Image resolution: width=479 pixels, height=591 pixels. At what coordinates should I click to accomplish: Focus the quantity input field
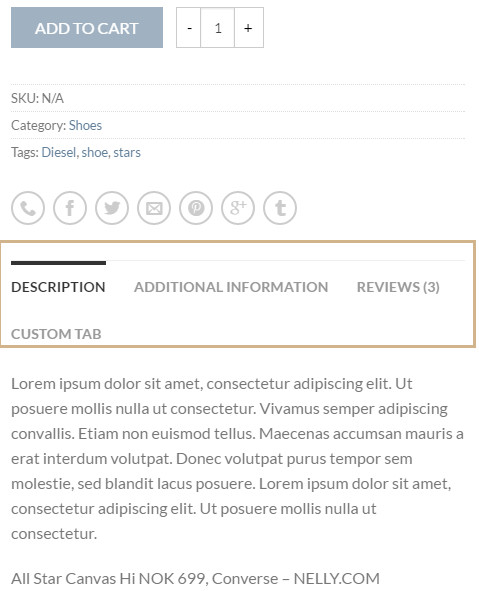point(217,28)
